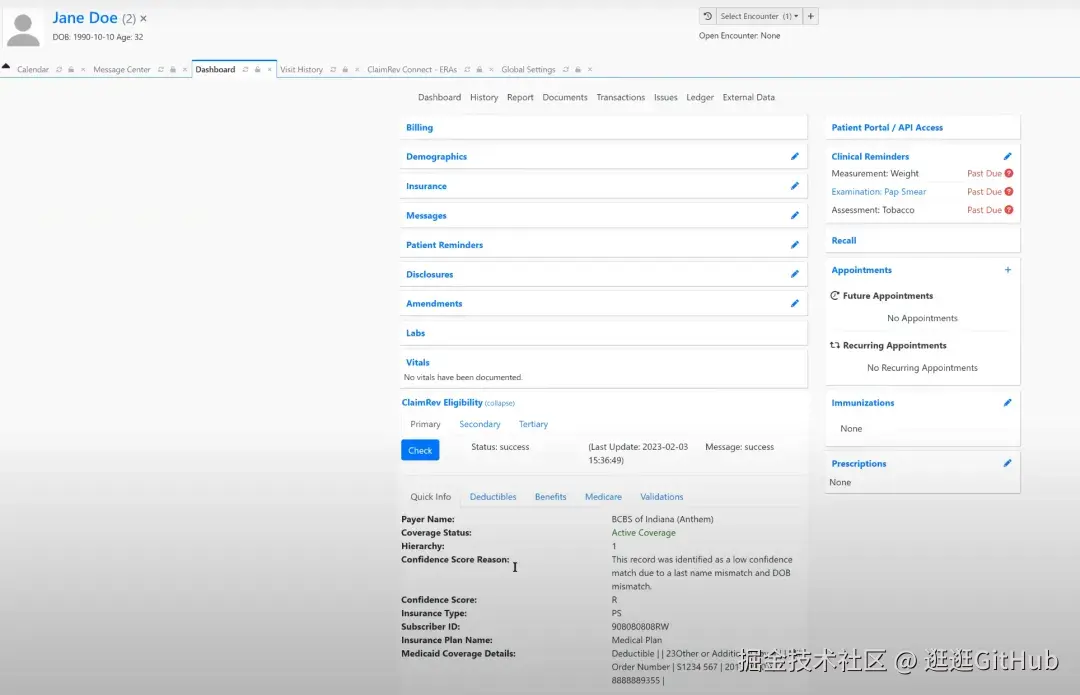Switch to the Message Center tab
This screenshot has height=695, width=1080.
(121, 70)
